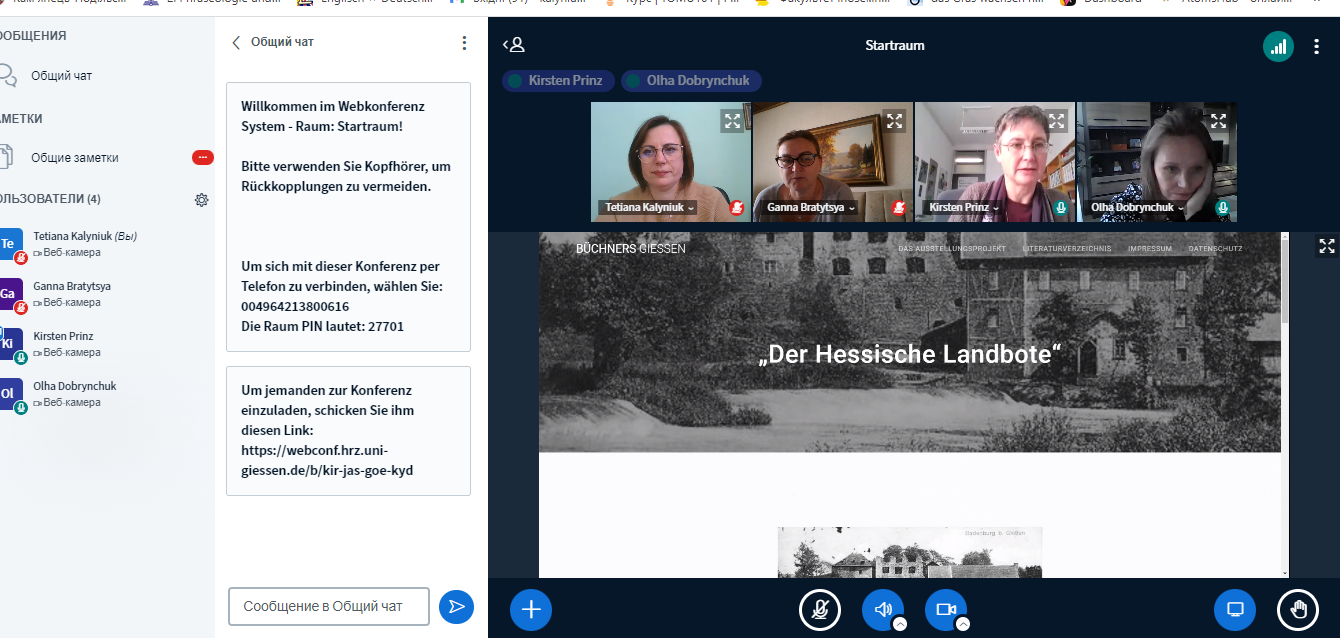The image size is (1340, 638).
Task: Unmute the microphone in bottom toolbar
Action: click(x=820, y=609)
